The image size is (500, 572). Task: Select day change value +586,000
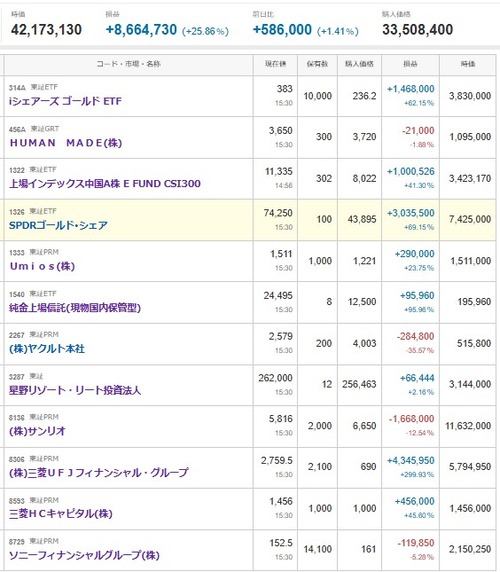tap(282, 30)
